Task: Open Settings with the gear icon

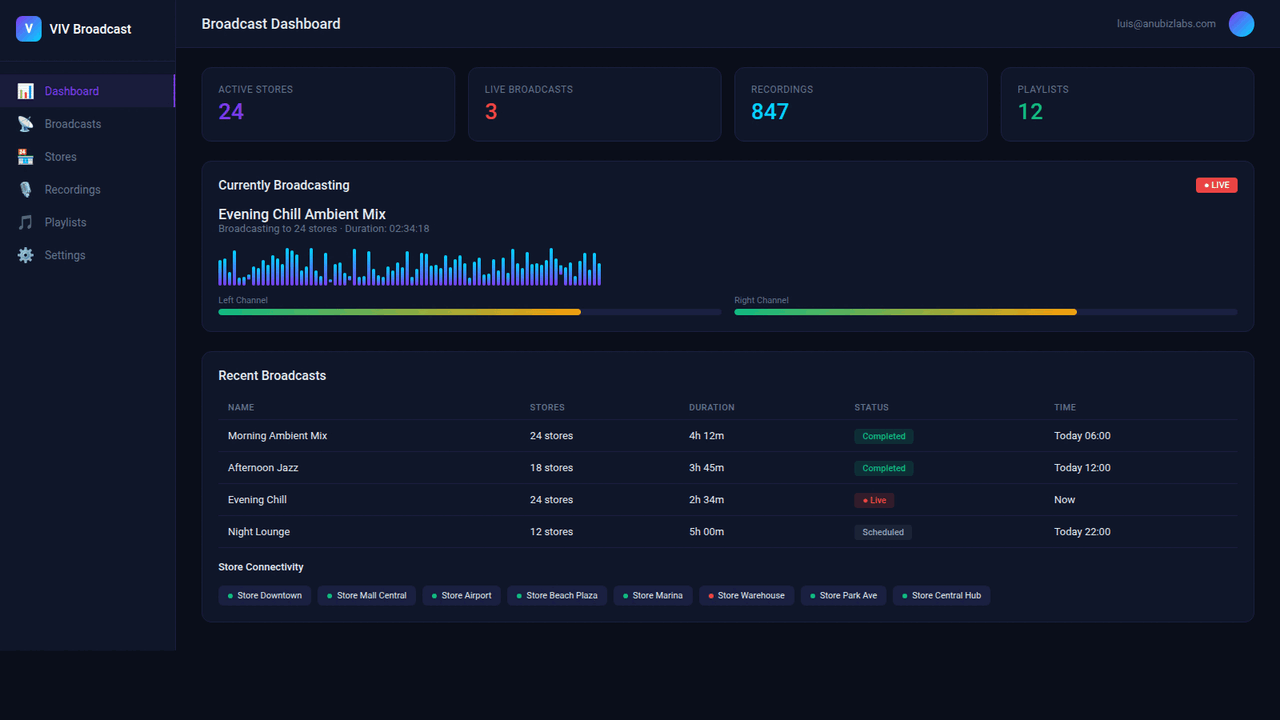Action: tap(25, 255)
